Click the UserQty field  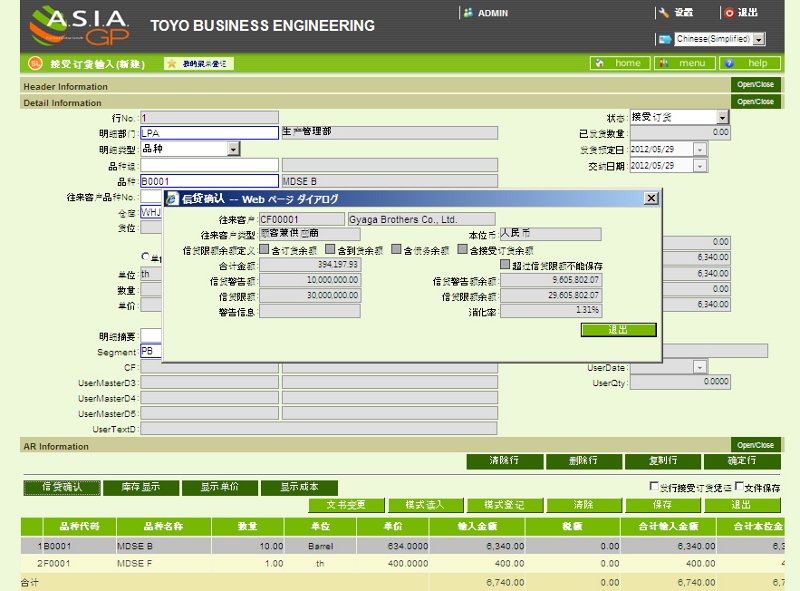tap(680, 382)
